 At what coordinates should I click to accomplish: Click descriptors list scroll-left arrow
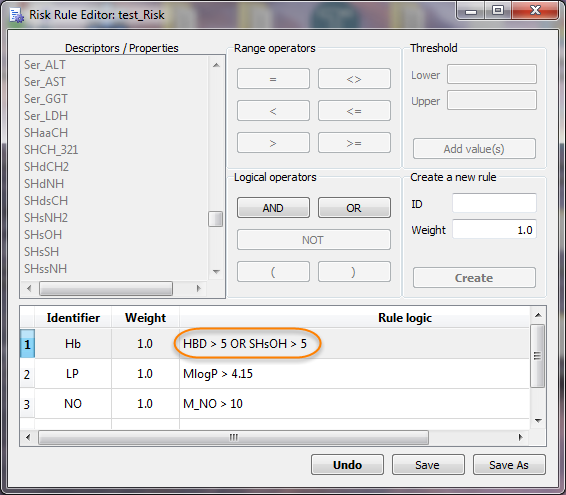(x=29, y=288)
